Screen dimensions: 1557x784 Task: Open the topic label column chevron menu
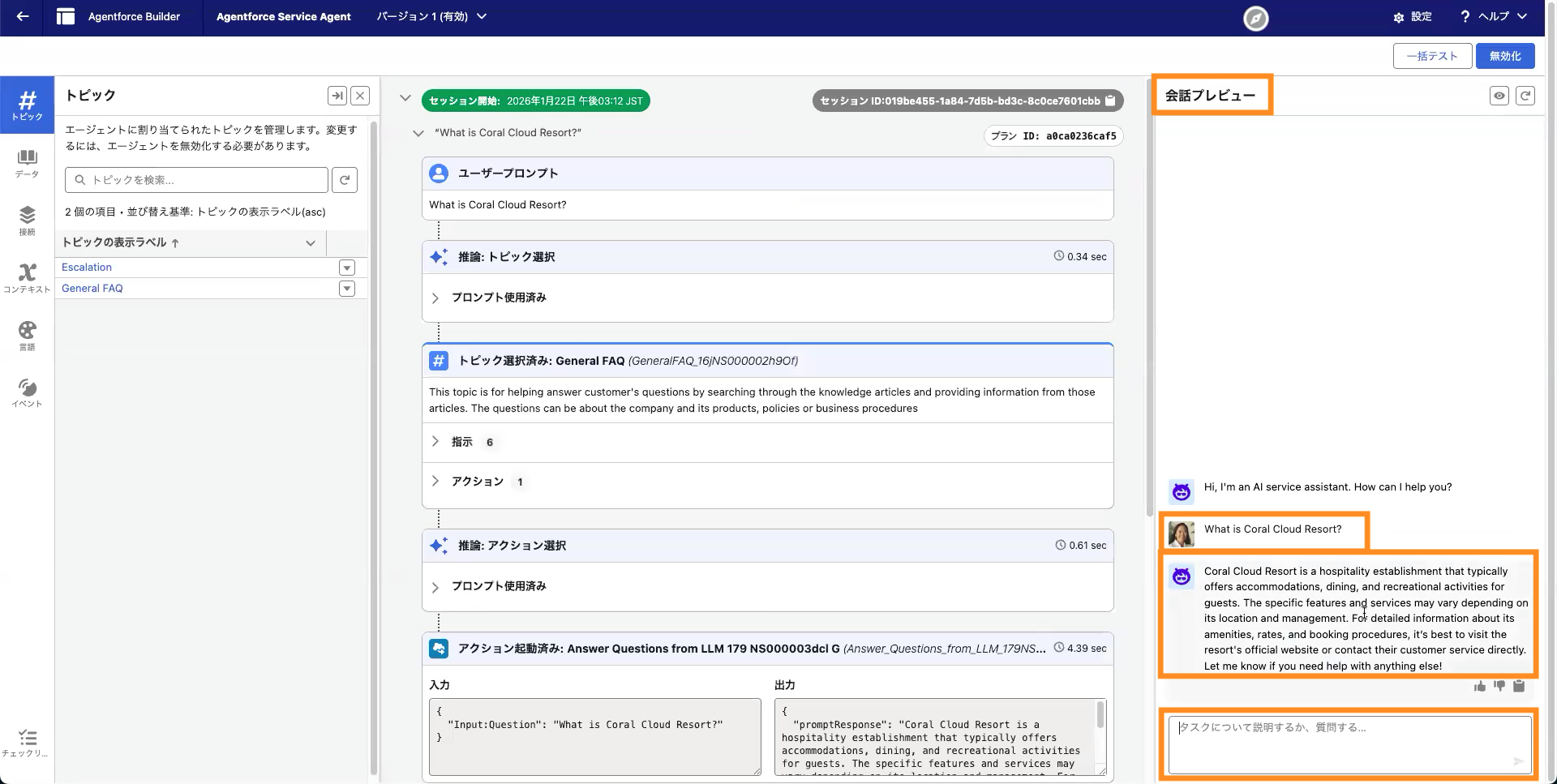[x=311, y=243]
